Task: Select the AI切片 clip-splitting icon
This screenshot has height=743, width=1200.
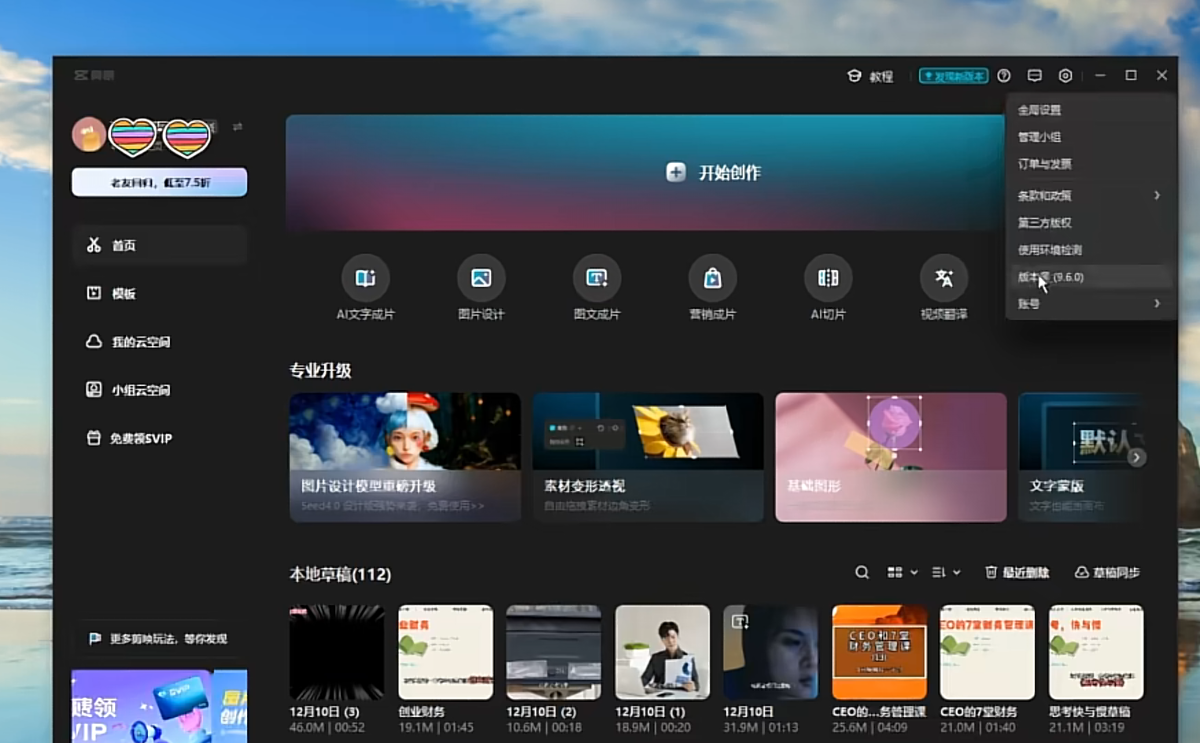Action: (828, 279)
